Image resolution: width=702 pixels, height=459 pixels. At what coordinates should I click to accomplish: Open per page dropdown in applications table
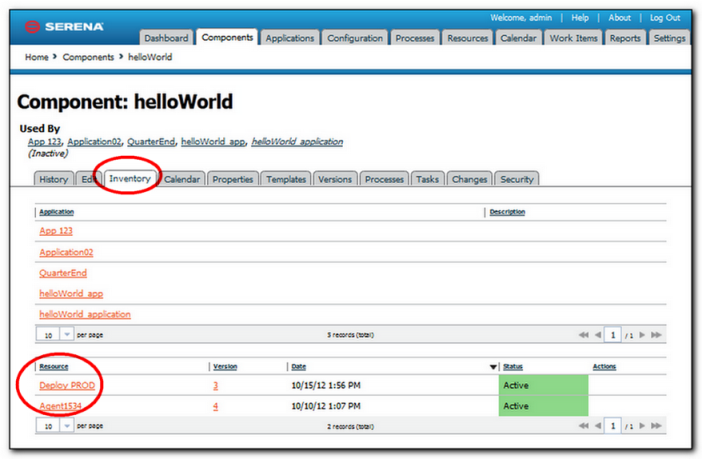tap(67, 335)
